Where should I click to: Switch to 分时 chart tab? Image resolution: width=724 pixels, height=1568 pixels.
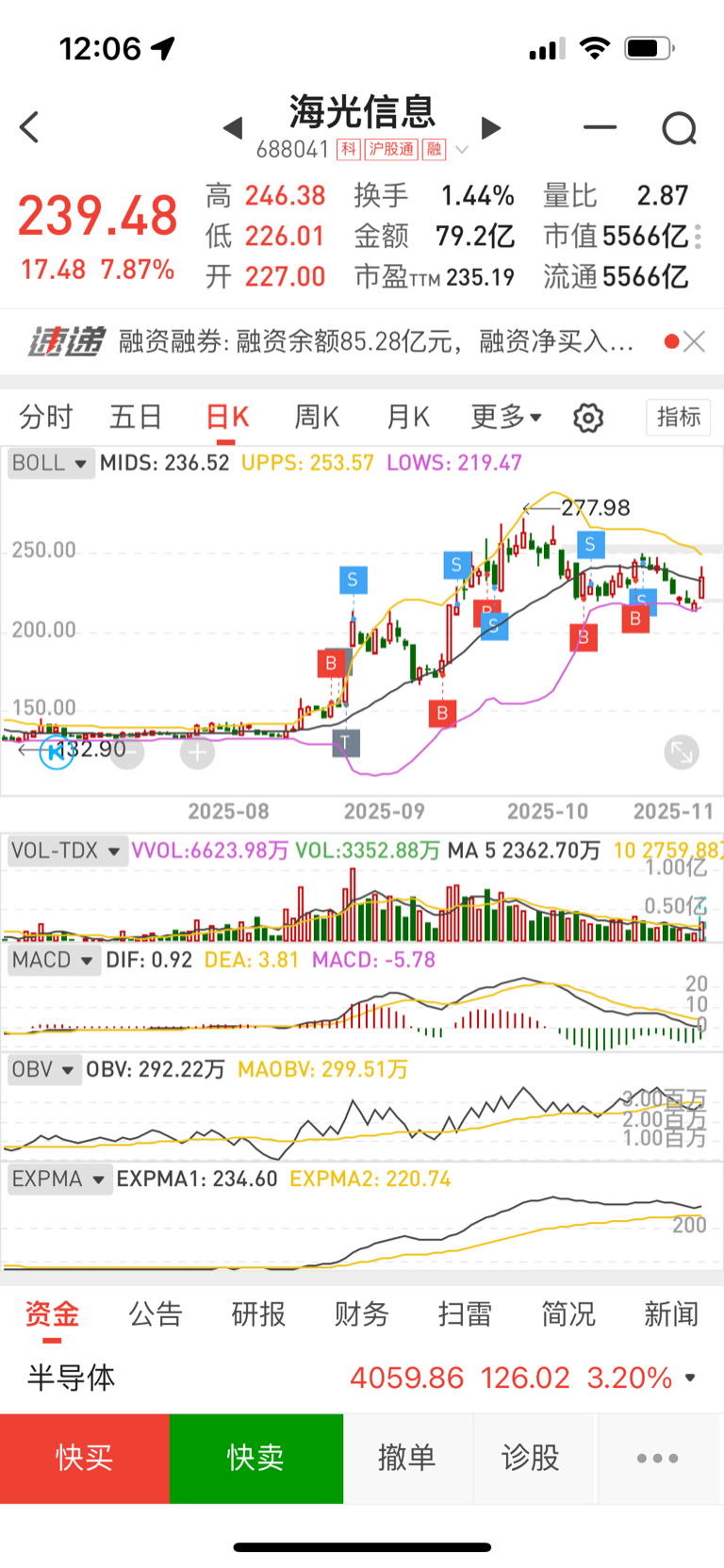pos(45,417)
